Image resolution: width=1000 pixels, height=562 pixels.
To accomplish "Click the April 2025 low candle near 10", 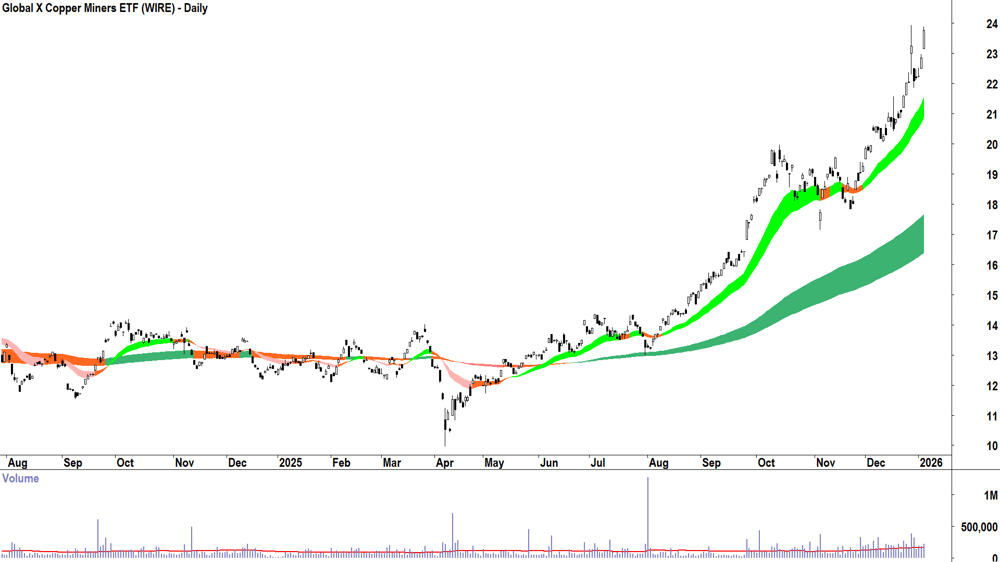I will (x=445, y=429).
